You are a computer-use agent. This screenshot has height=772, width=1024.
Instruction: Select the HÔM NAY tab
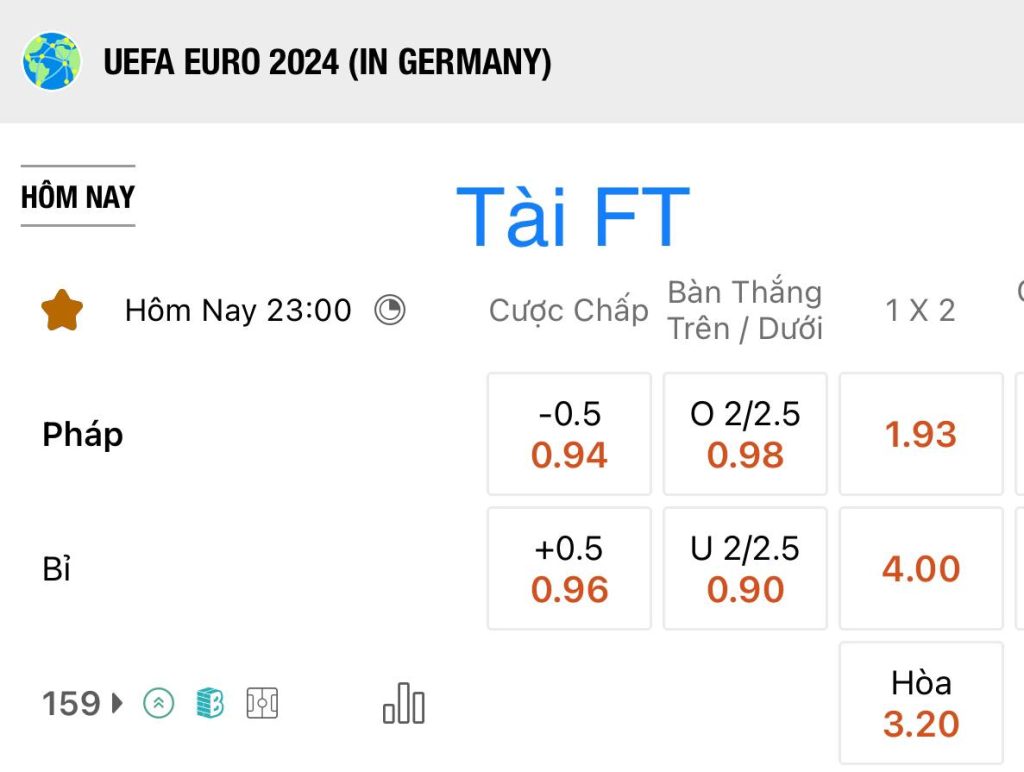78,197
